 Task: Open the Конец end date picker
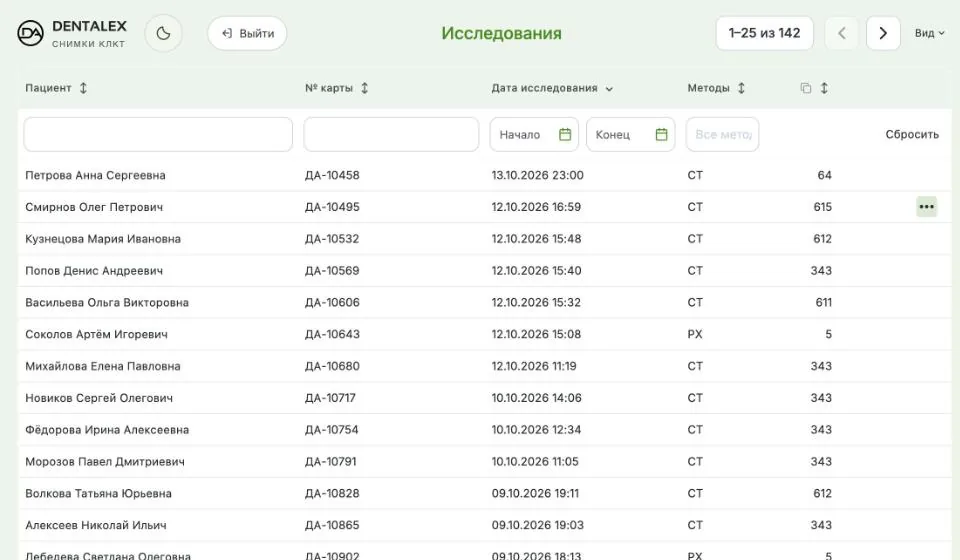tap(631, 134)
